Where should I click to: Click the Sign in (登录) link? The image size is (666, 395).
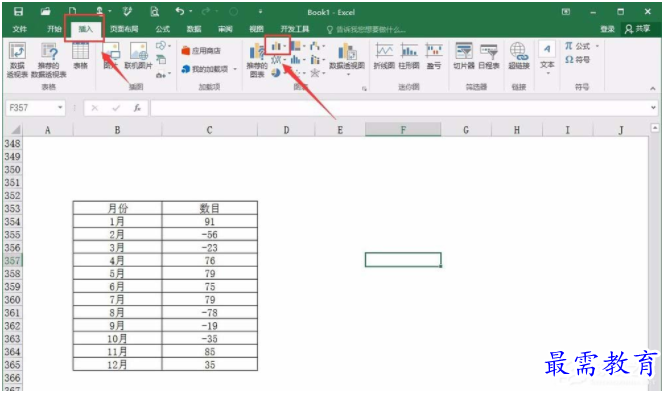point(607,29)
